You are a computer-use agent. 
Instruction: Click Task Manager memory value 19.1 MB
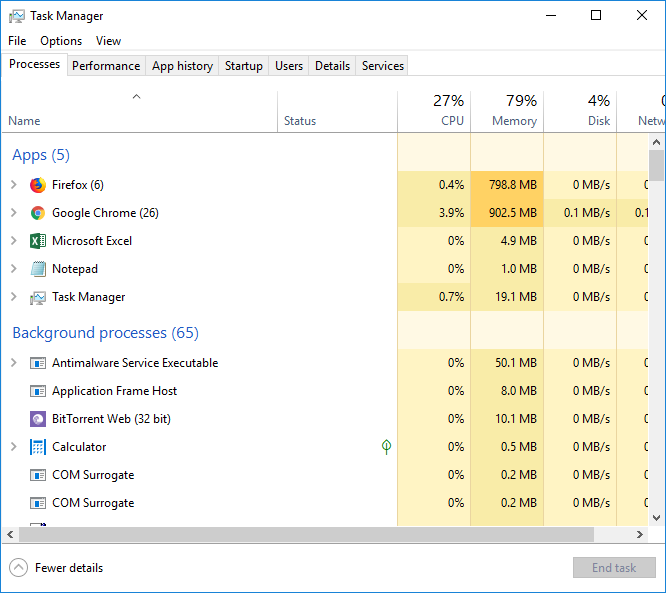(516, 297)
